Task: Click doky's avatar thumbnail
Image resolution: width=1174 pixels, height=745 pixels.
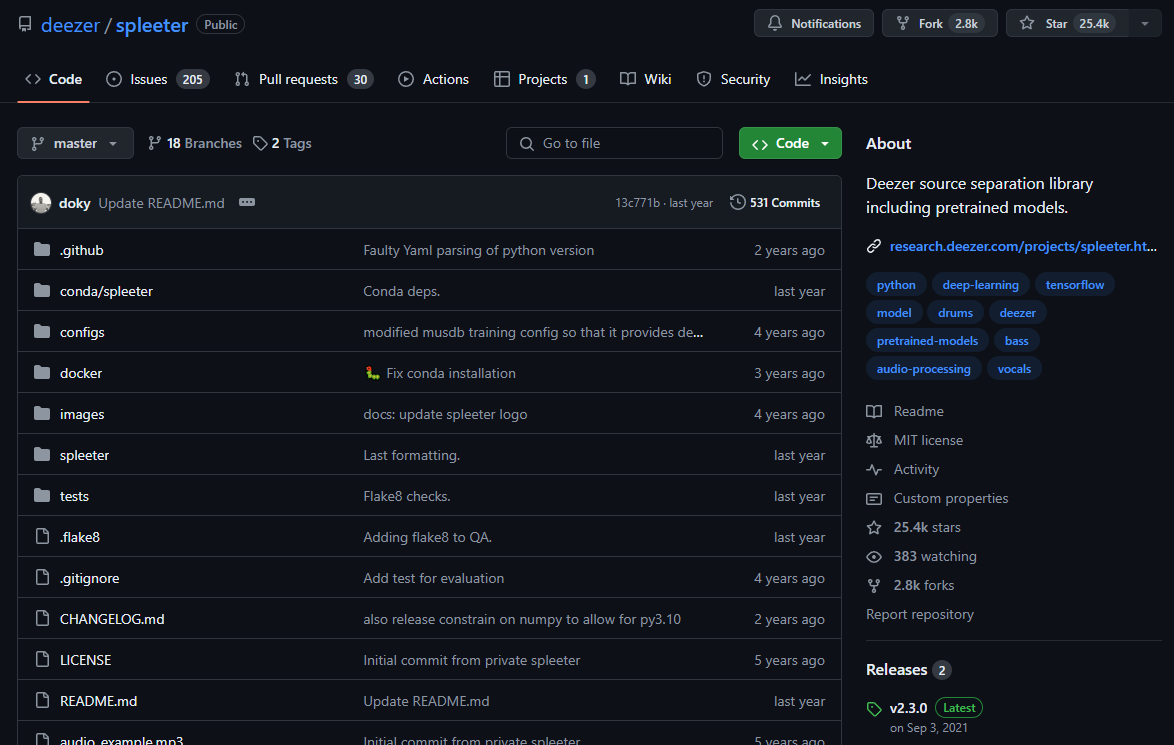Action: [41, 203]
